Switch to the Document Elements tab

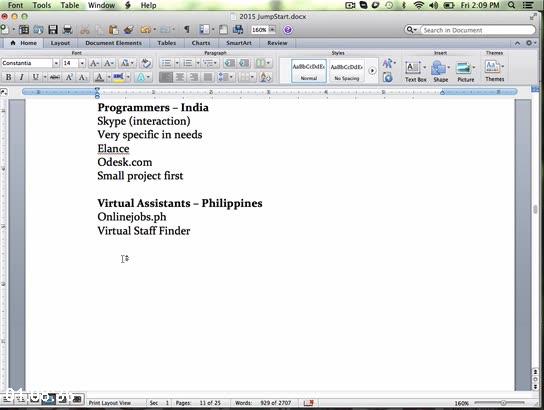[113, 43]
